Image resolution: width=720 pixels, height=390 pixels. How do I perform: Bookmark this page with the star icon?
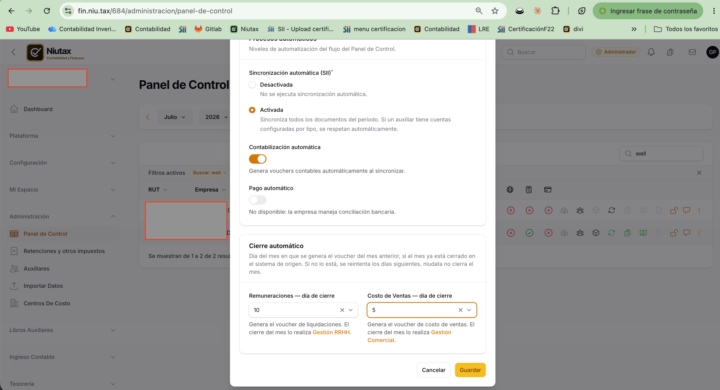[495, 11]
